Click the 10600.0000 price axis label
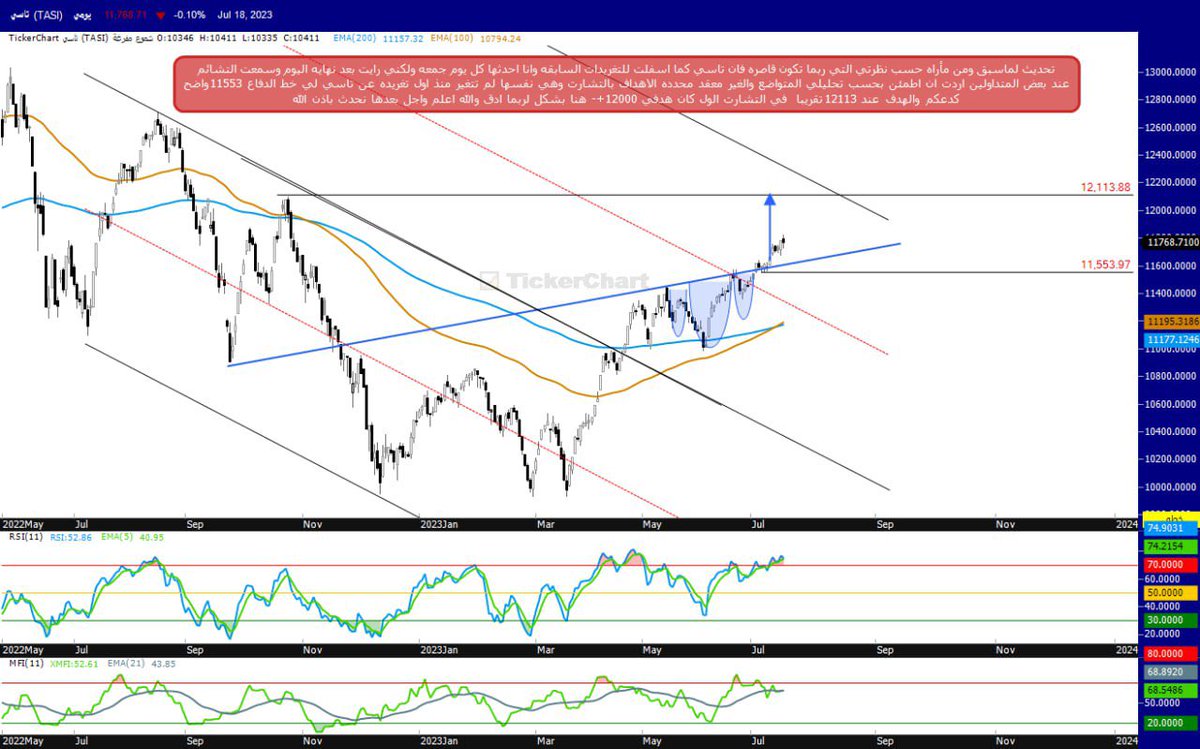Screen dimensions: 1200x749 tap(1172, 404)
